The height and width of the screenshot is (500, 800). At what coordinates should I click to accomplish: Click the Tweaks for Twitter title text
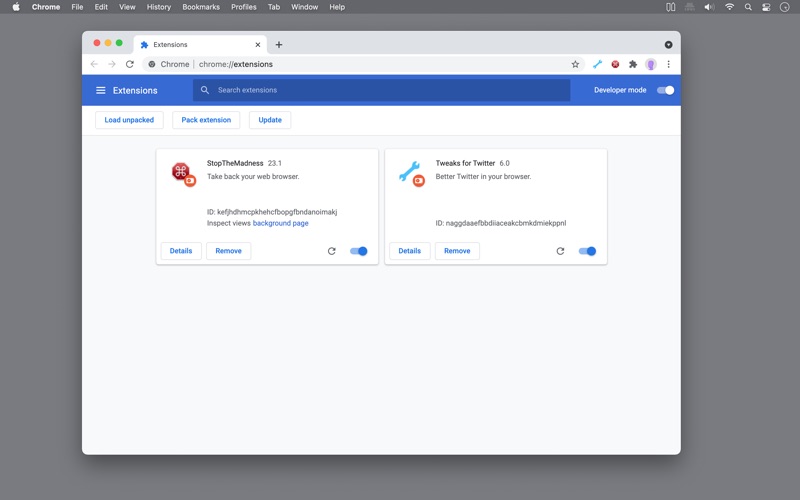(465, 163)
